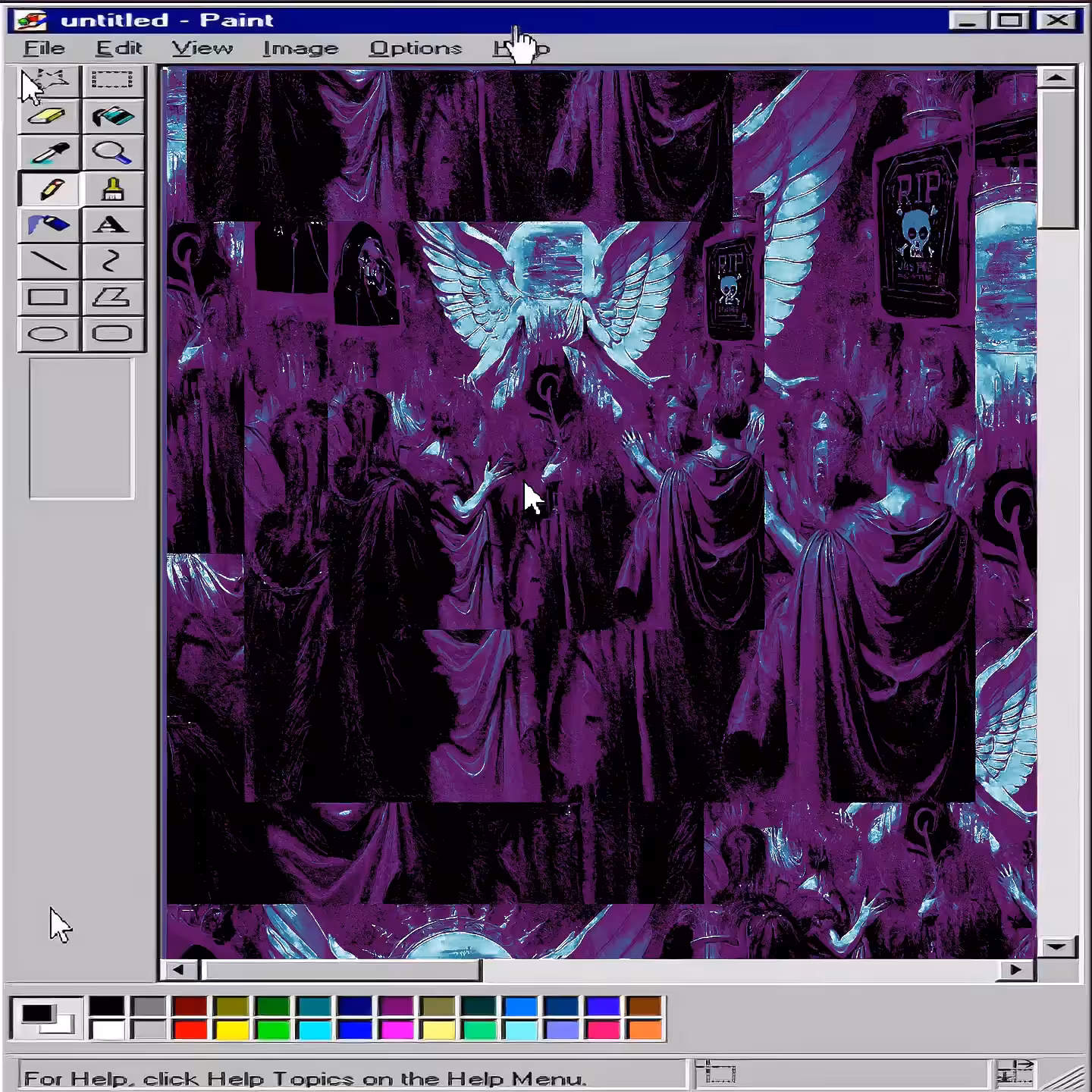Pick the dark gray palette swatch
The width and height of the screenshot is (1092, 1092).
pyautogui.click(x=148, y=1007)
